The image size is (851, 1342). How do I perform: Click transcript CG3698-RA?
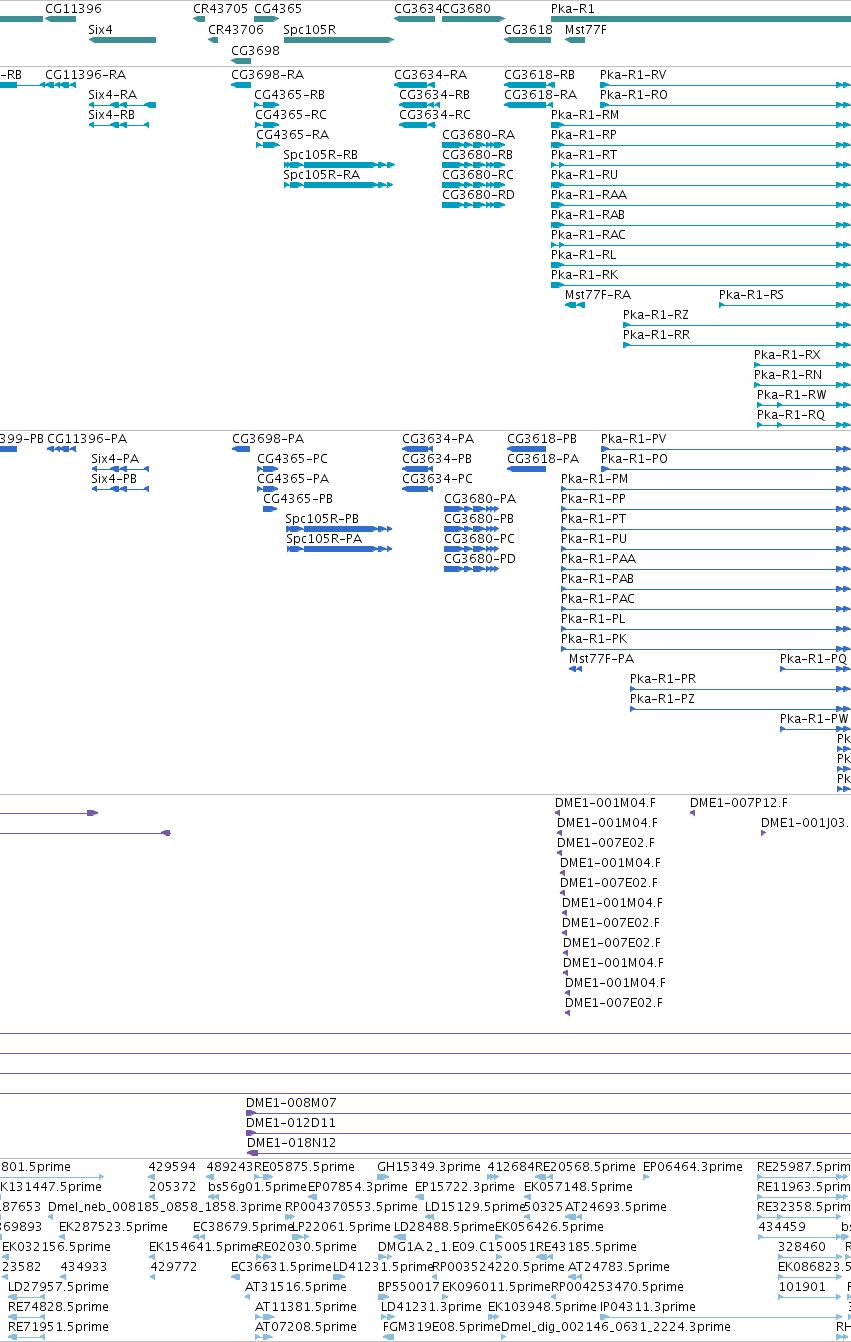tap(267, 75)
